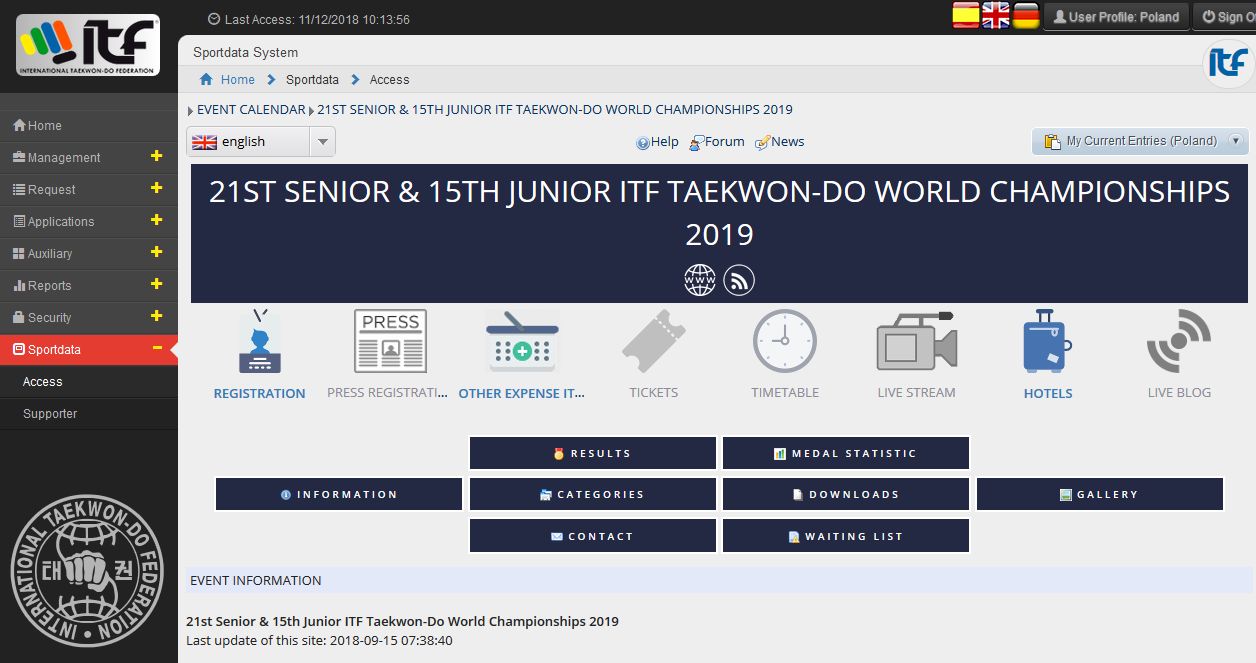The image size is (1256, 663).
Task: Click the Sign Out button
Action: point(1224,17)
